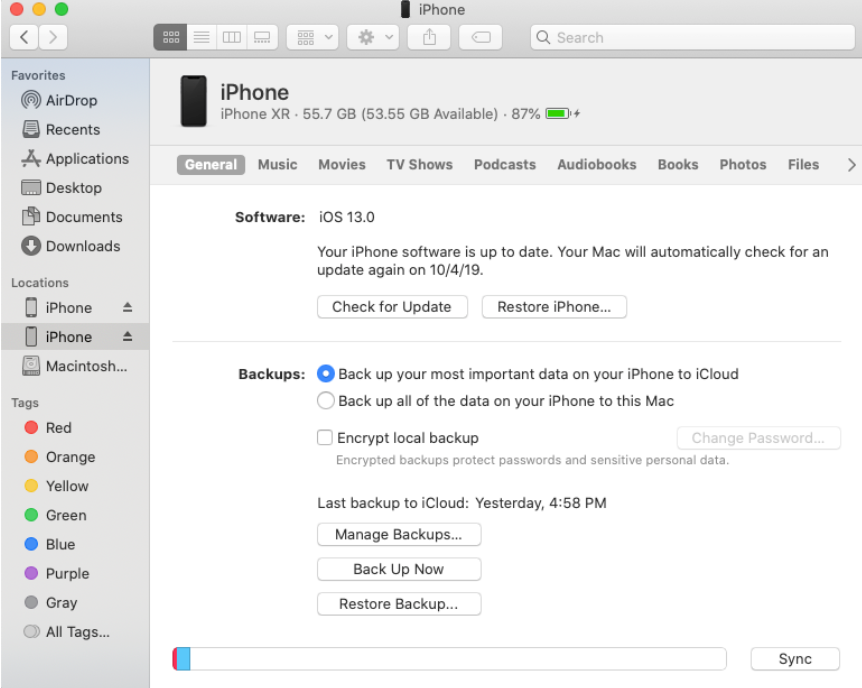Switch to list view in toolbar
This screenshot has height=688, width=862.
pyautogui.click(x=202, y=37)
